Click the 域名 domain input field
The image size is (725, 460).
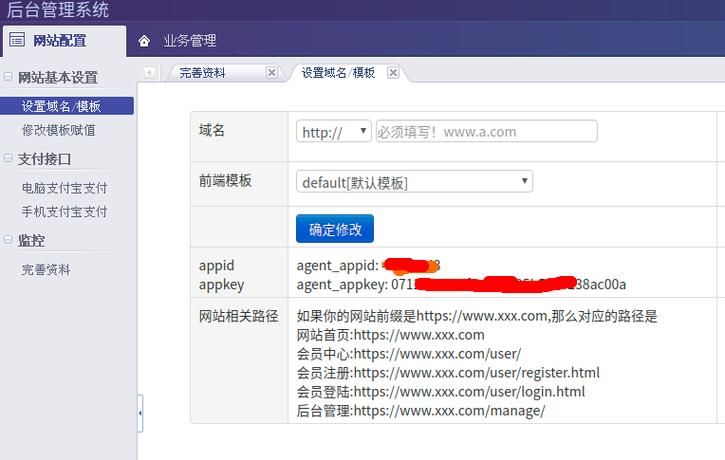(x=486, y=131)
